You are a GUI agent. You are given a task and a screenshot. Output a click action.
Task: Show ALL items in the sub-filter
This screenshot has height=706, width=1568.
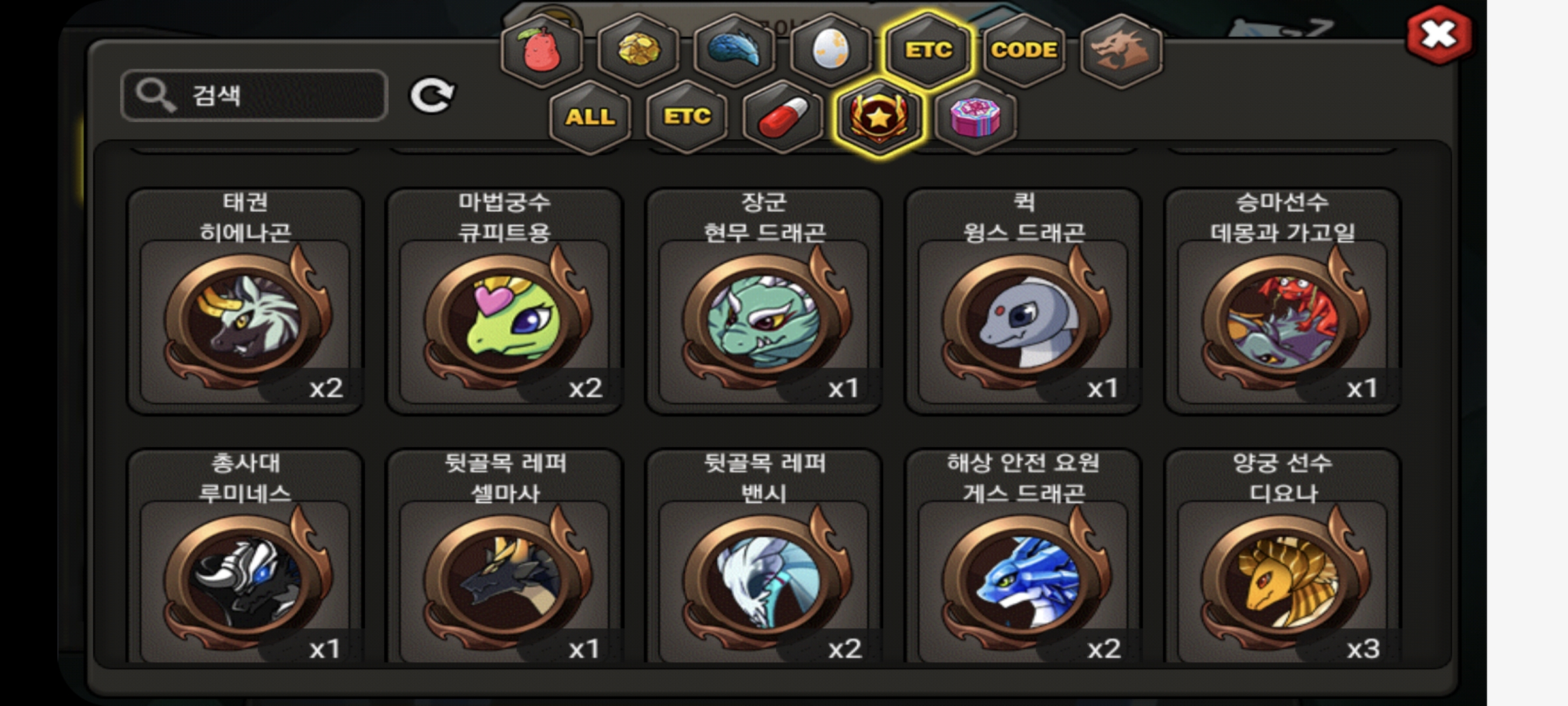[590, 117]
